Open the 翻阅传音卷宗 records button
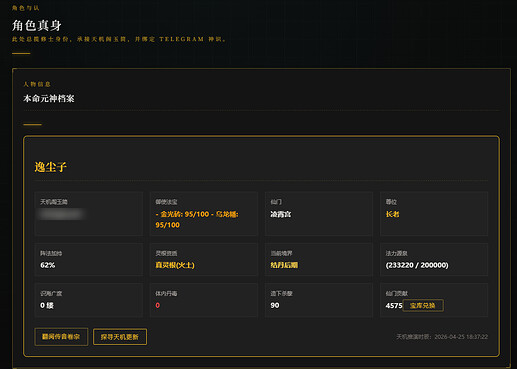The image size is (517, 369). click(61, 337)
